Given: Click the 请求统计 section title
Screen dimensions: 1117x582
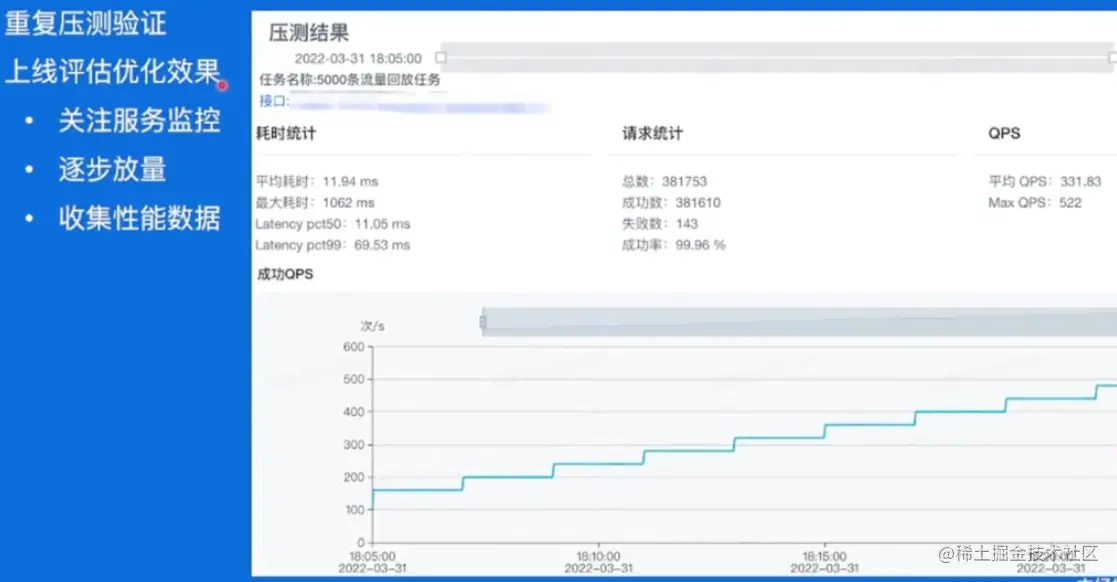Looking at the screenshot, I should (x=652, y=133).
